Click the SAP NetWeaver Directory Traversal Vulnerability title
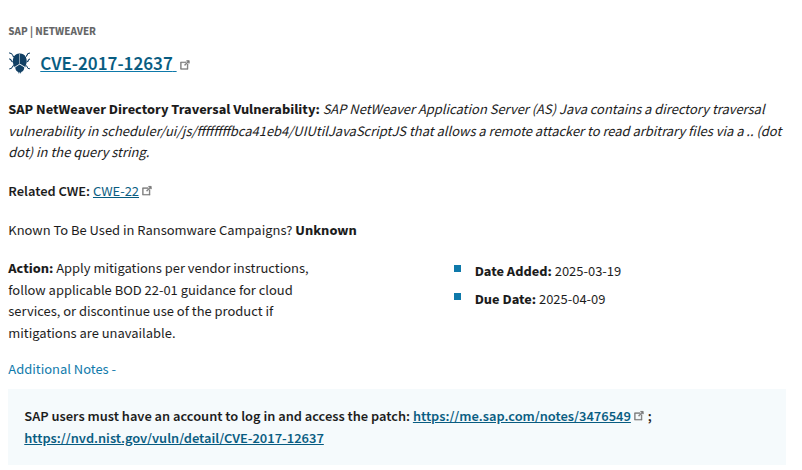 [x=164, y=109]
